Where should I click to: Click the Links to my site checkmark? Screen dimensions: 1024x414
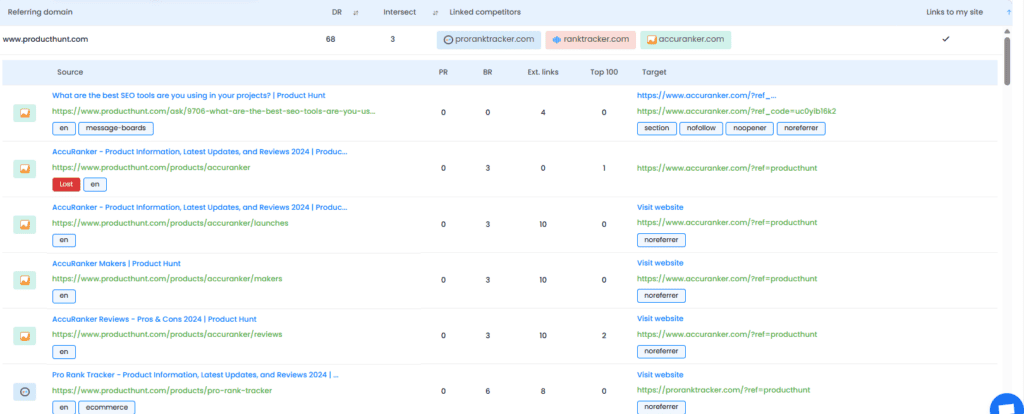click(946, 39)
